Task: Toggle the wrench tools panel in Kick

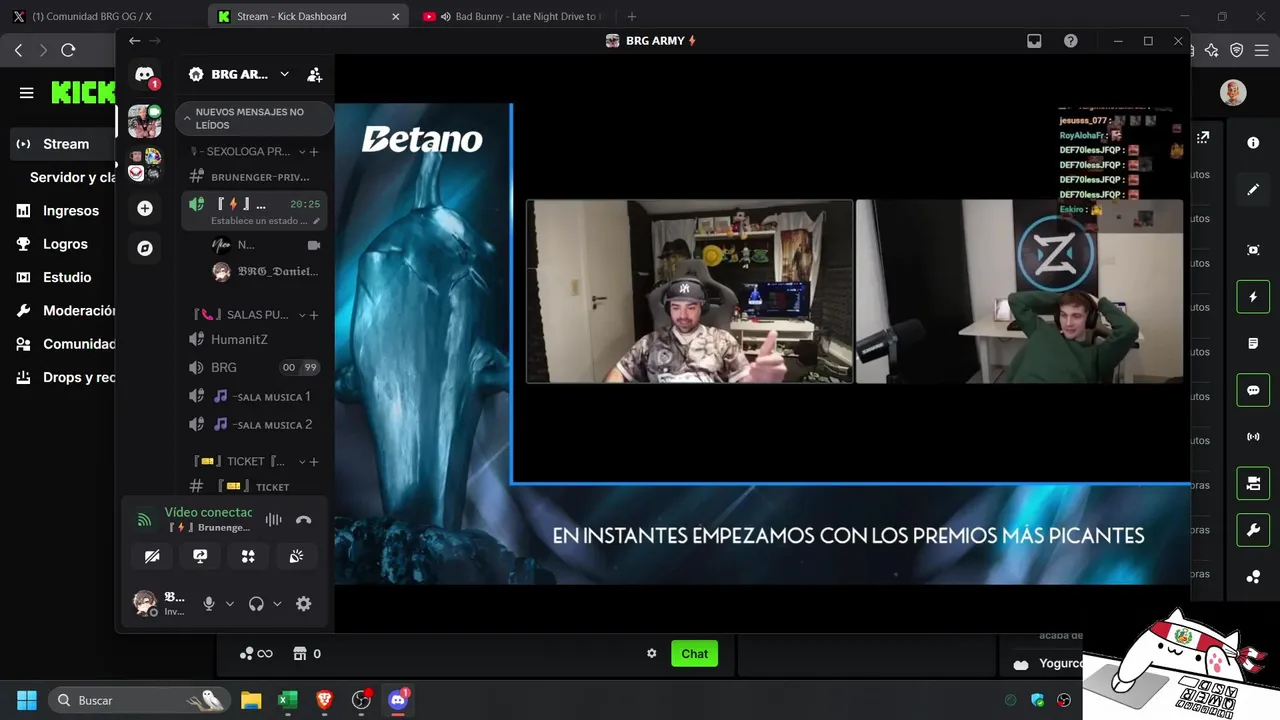Action: coord(1253,530)
